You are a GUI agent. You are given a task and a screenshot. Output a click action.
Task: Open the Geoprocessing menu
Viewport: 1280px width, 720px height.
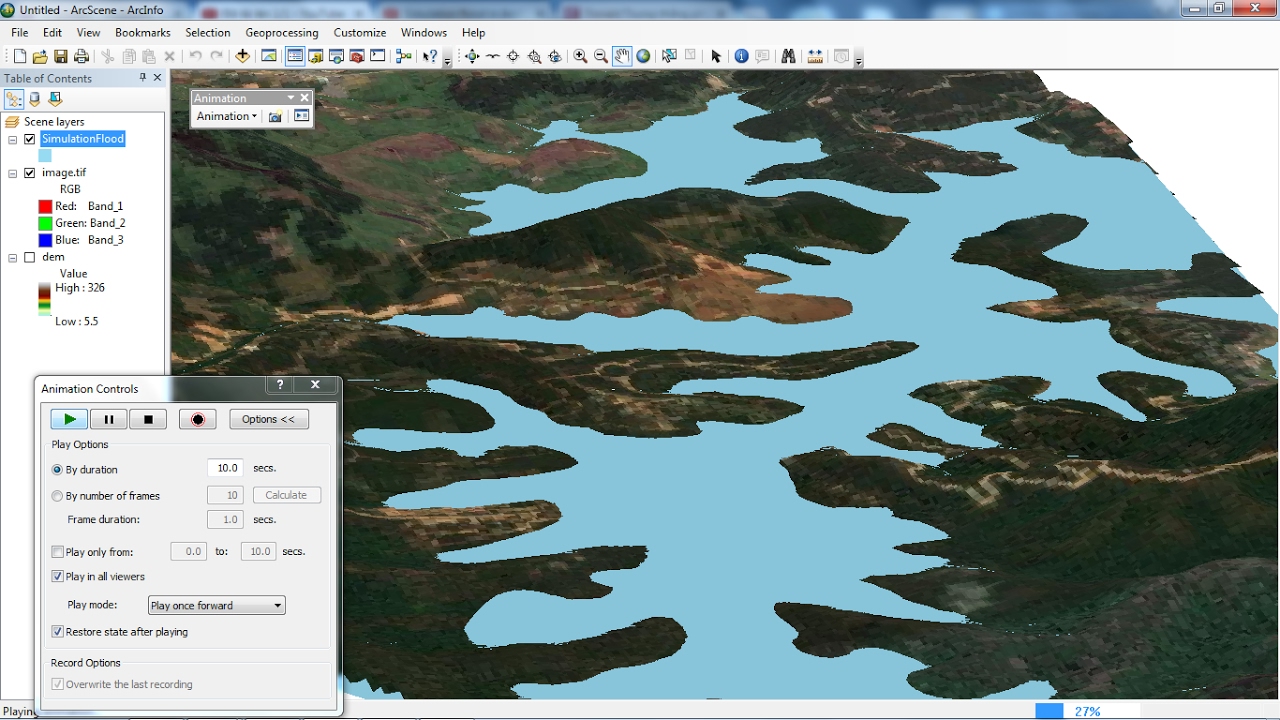click(x=282, y=33)
